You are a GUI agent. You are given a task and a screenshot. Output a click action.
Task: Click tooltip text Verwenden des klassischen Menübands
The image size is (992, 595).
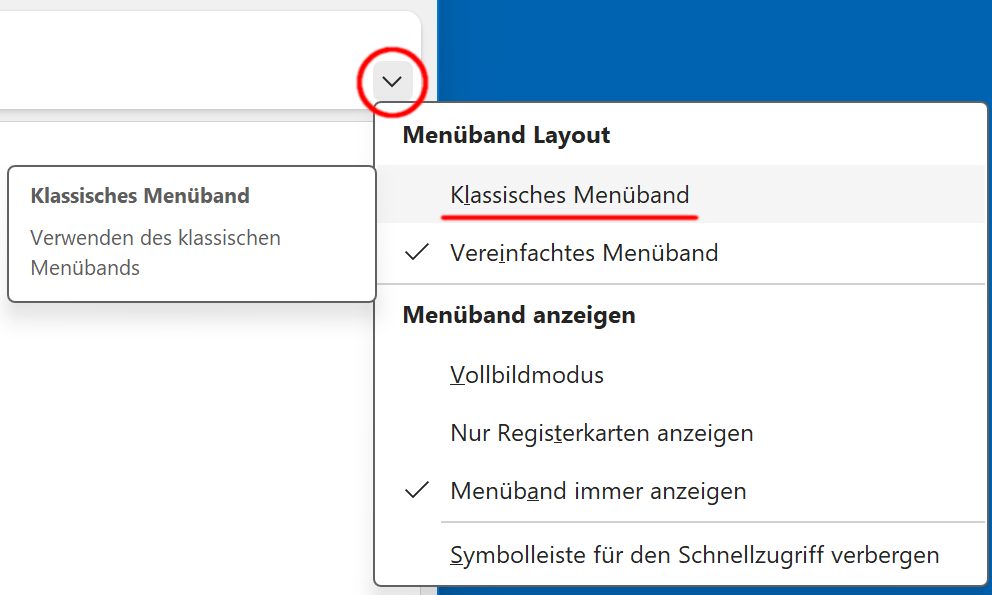point(155,253)
